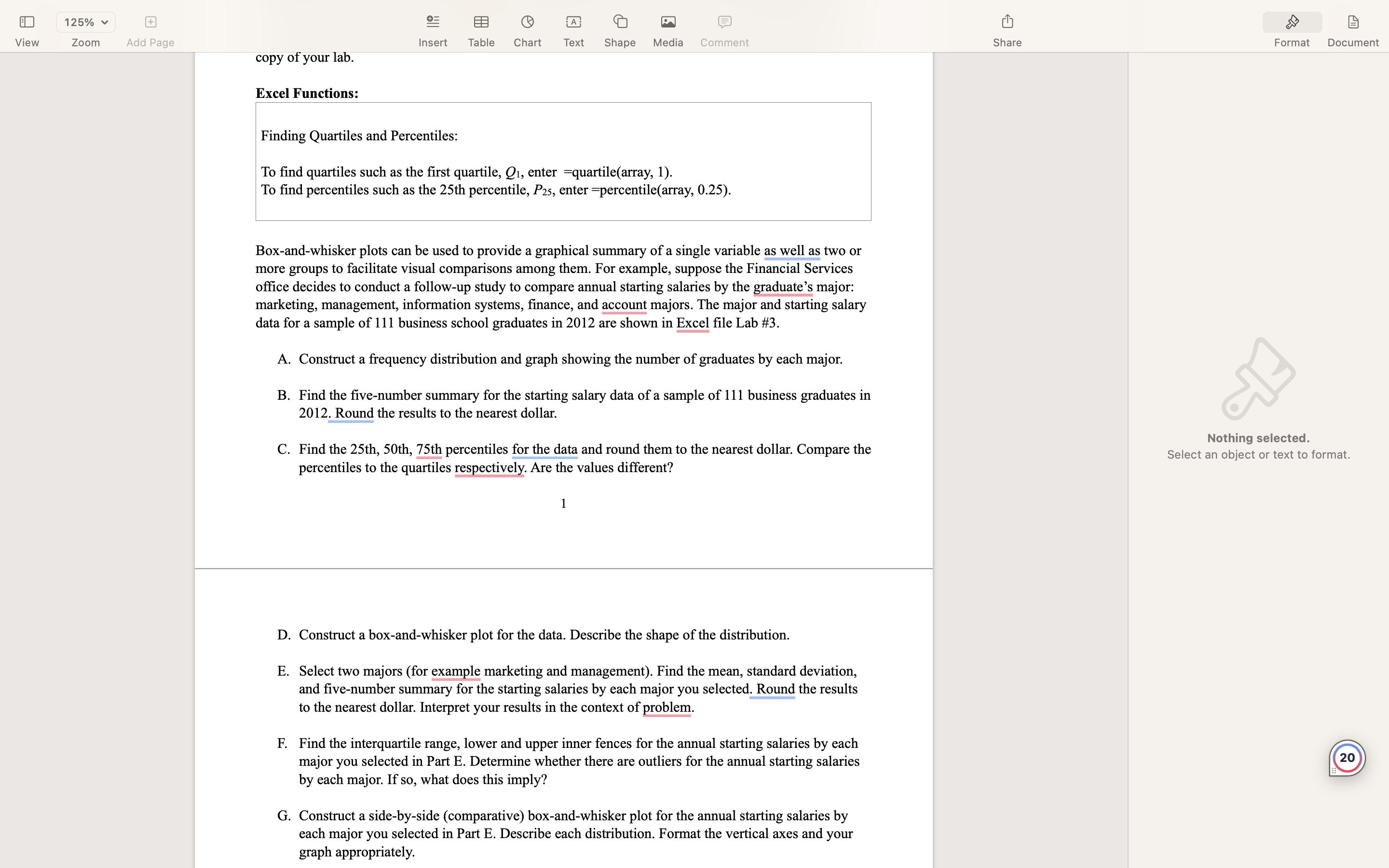Click the Comment toolbar button
Screen dimensions: 1389x868
tap(724, 22)
